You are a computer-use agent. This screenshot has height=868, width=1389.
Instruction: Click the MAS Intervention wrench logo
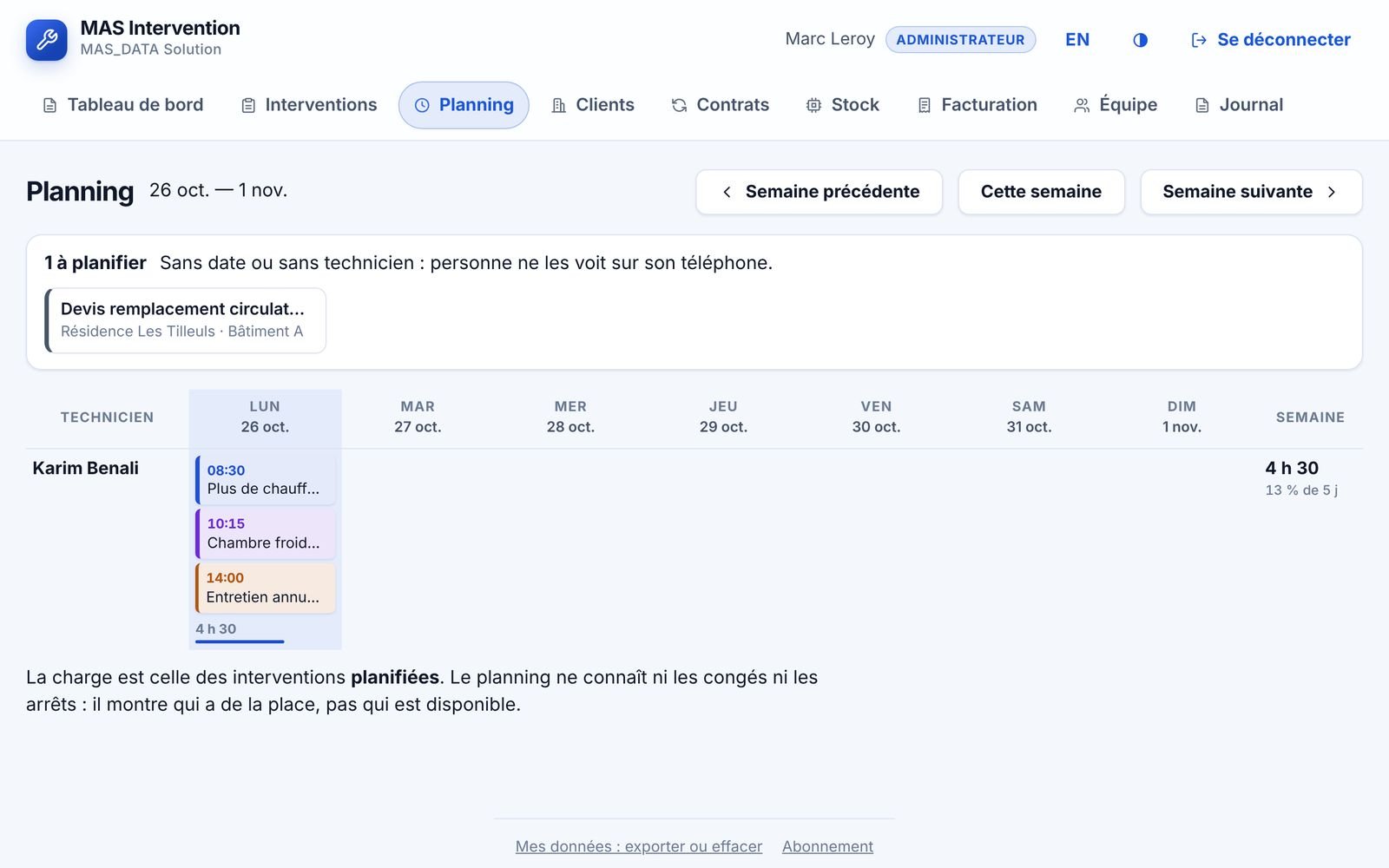[x=47, y=40]
